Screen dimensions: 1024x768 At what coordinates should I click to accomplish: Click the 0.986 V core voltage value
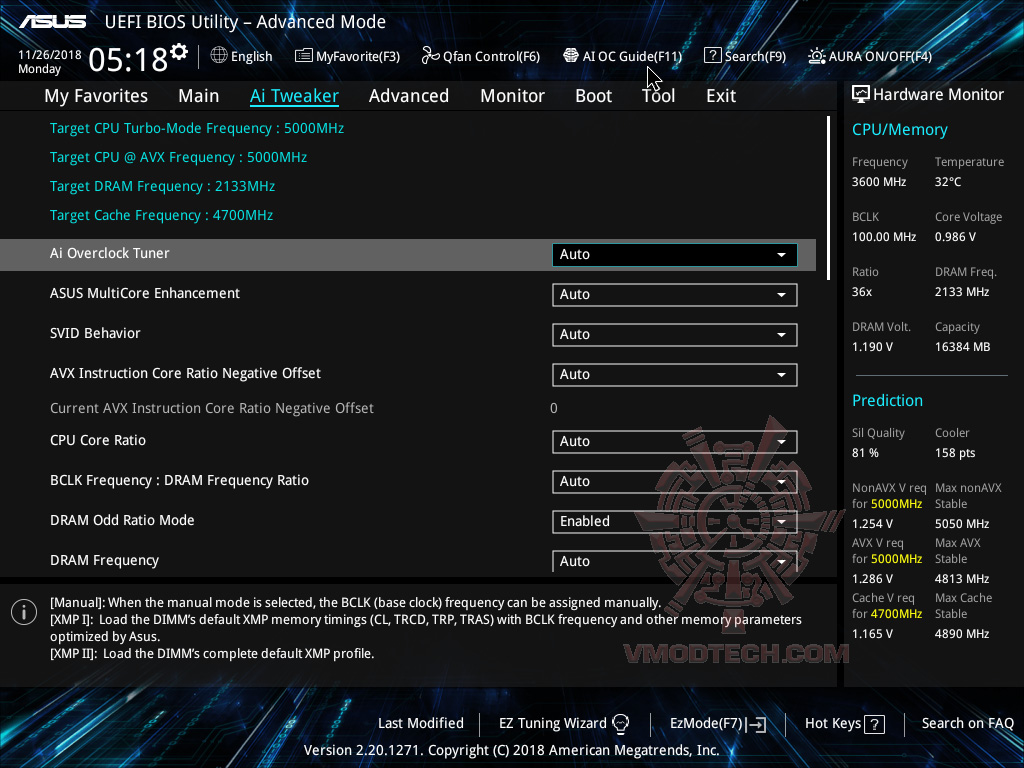pos(955,237)
